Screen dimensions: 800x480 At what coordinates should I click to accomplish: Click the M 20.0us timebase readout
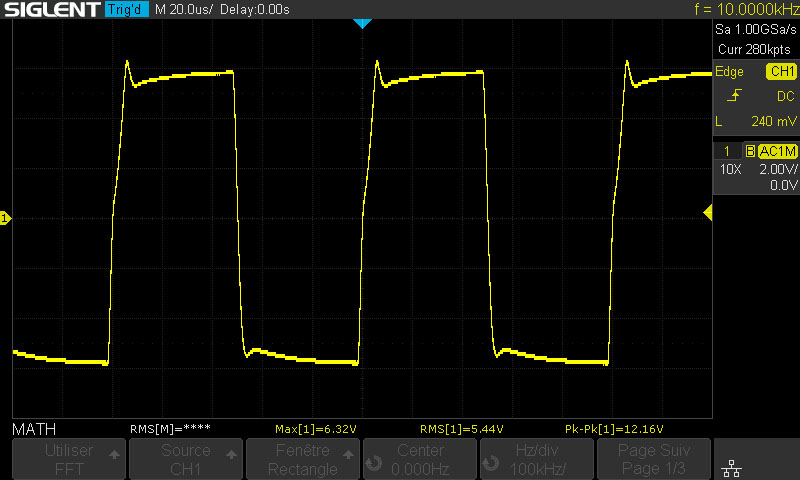click(x=184, y=9)
